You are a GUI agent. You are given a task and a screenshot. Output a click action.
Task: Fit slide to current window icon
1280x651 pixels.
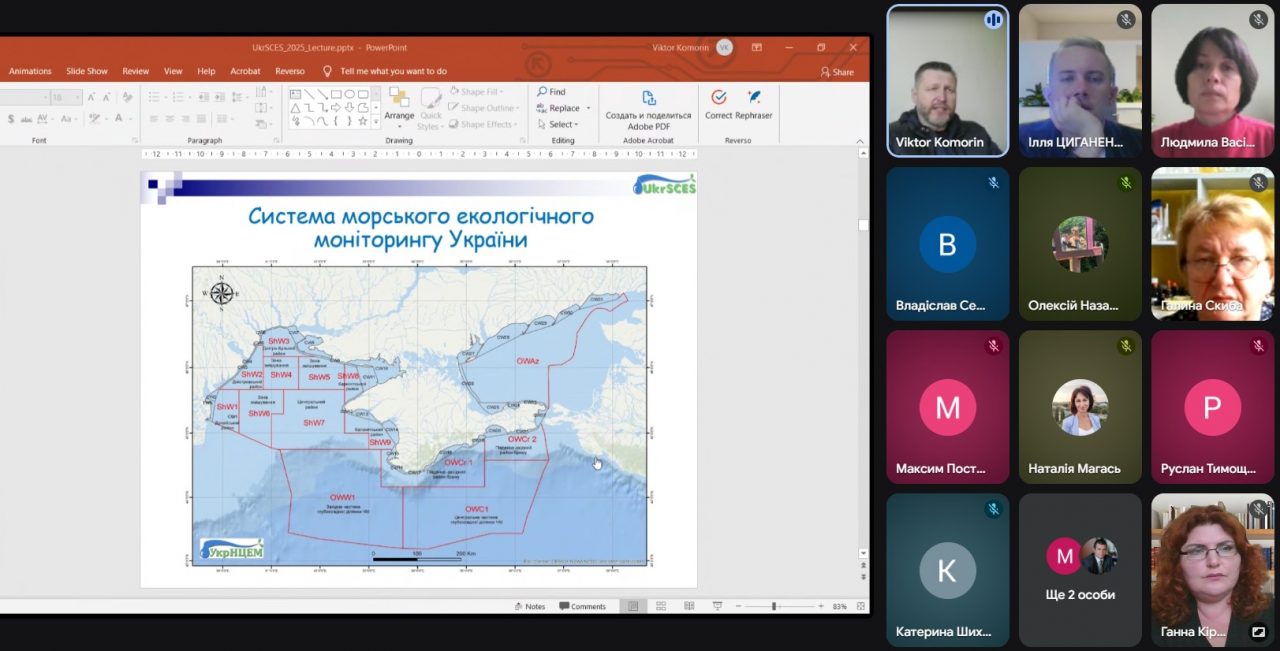tap(861, 607)
